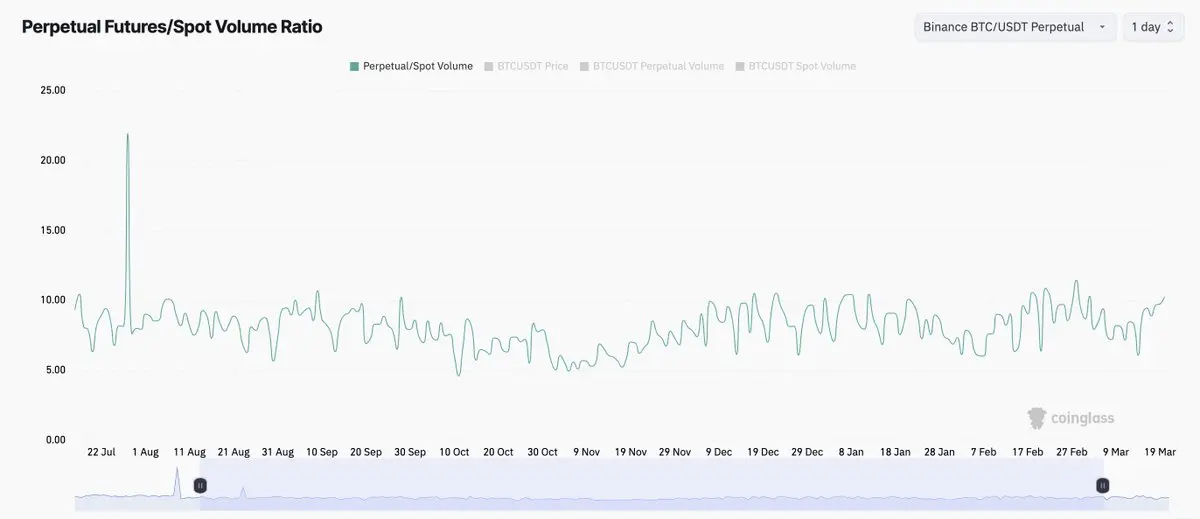Click the BTCUSDT Perpetual Volume legend square

585,66
